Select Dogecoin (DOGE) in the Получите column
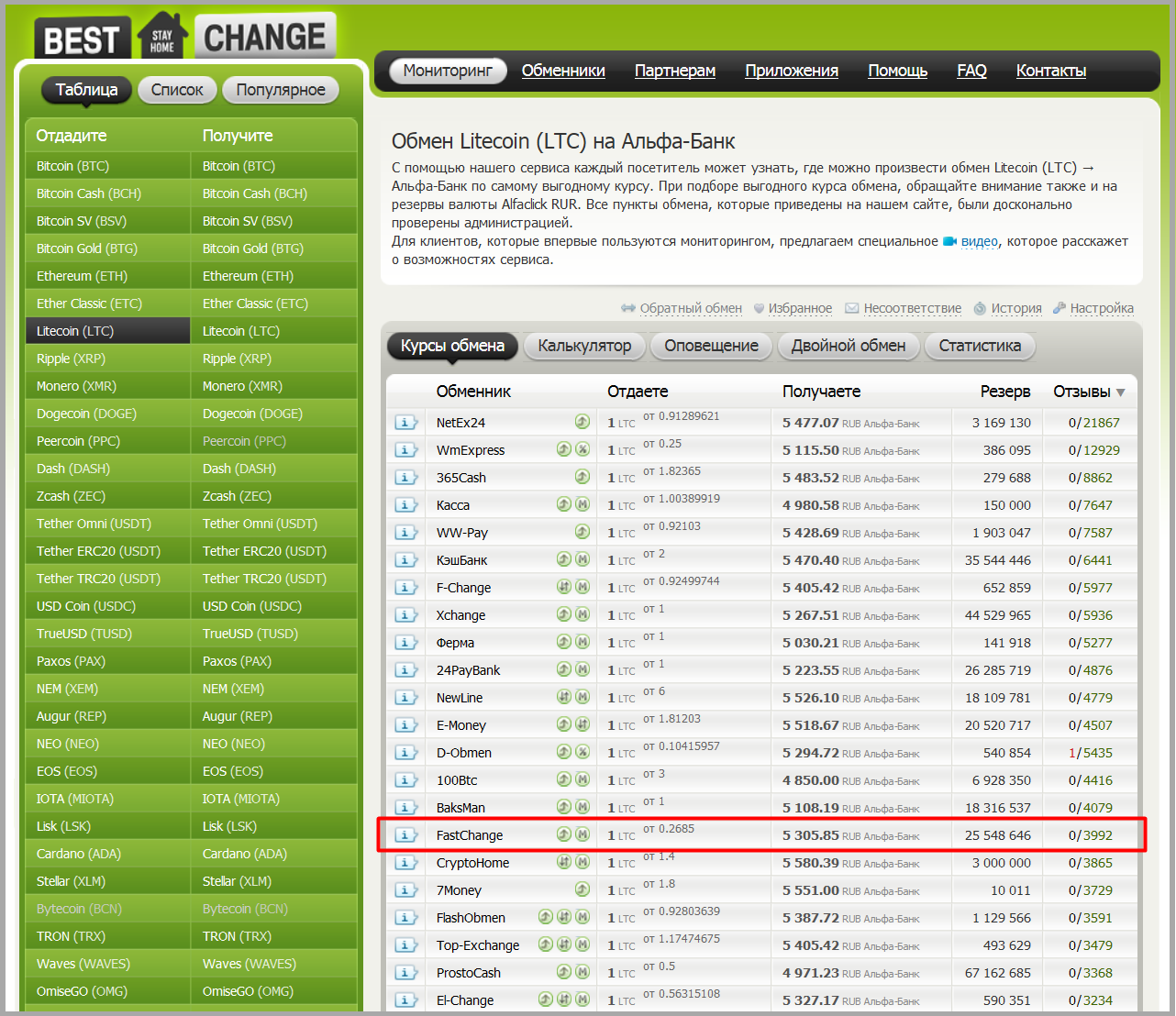The image size is (1176, 1016). pos(274,414)
